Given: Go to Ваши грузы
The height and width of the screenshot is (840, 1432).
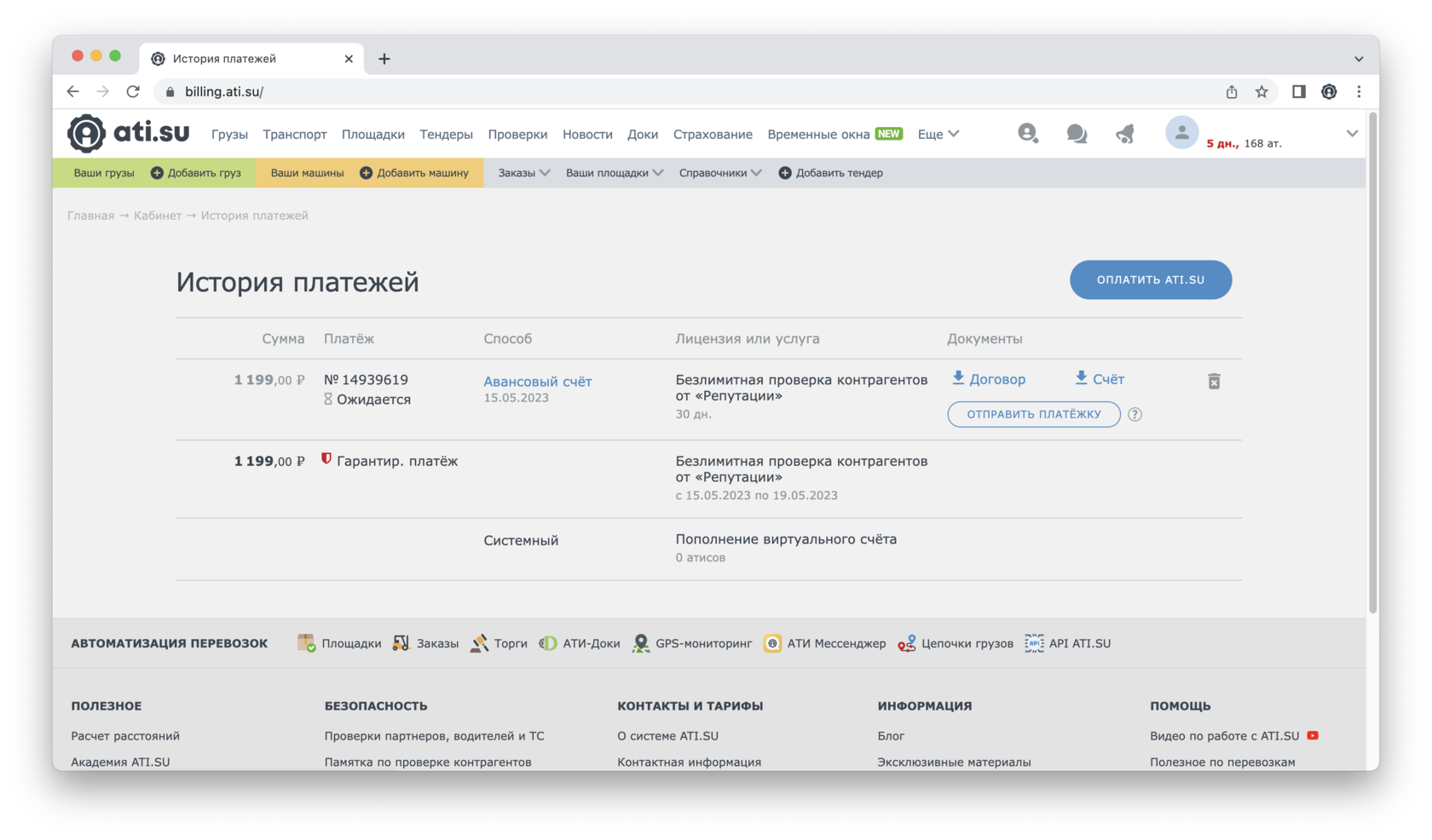Looking at the screenshot, I should click(x=104, y=173).
